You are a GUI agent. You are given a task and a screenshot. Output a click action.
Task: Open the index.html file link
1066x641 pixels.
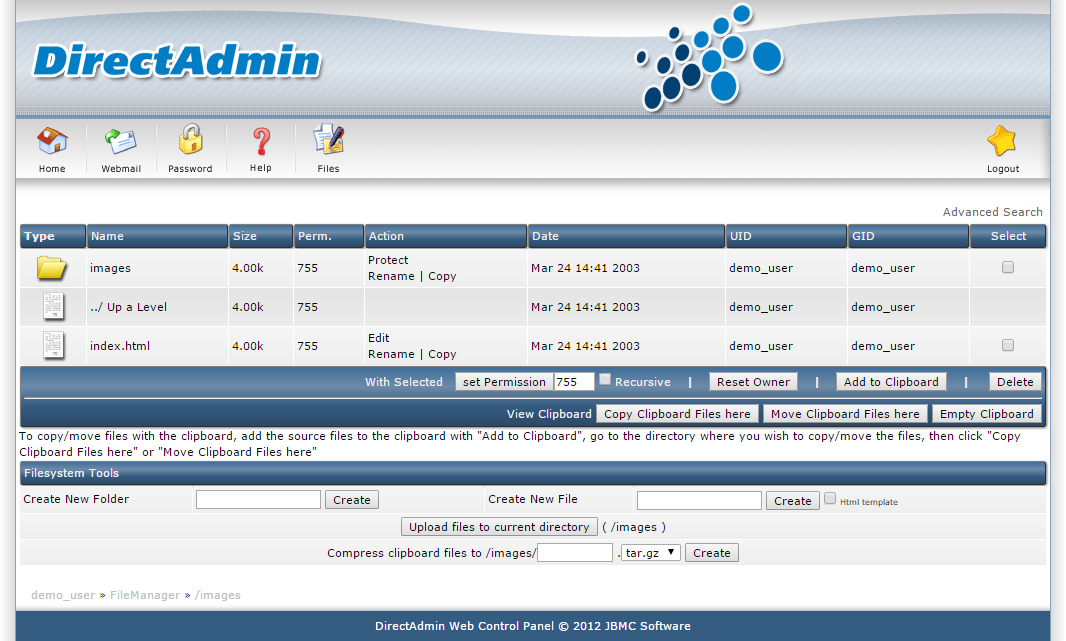click(x=120, y=345)
